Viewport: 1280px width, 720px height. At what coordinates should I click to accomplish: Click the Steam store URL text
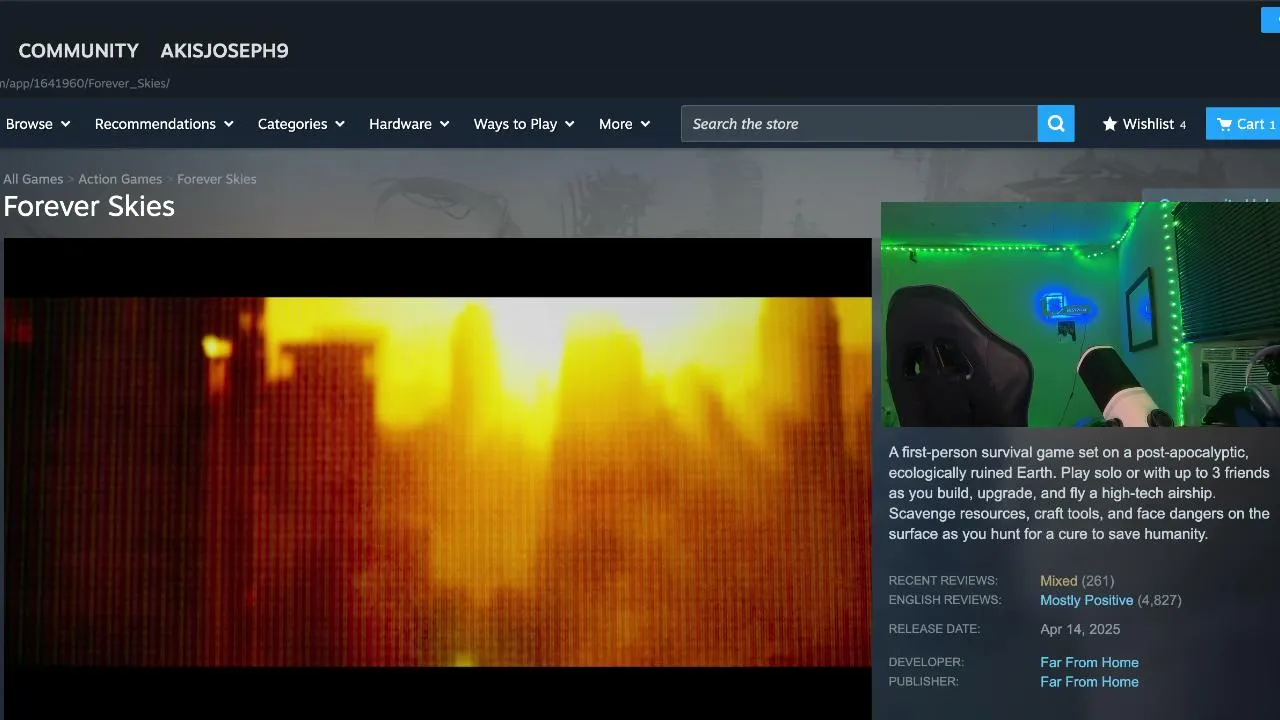point(84,83)
